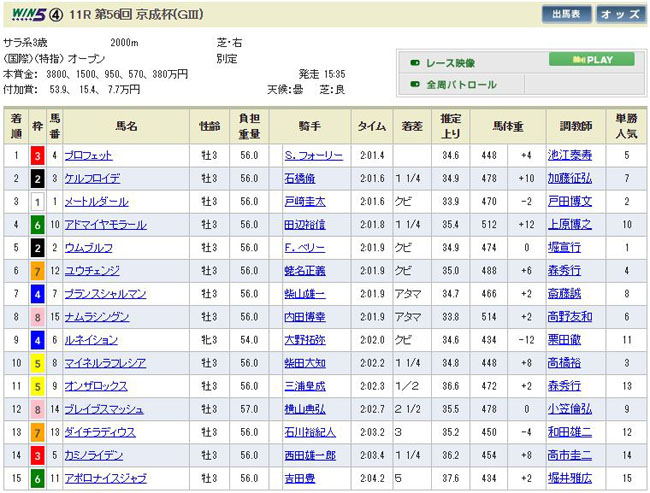Click the 馬名 column header
This screenshot has width=650, height=493.
[x=126, y=126]
